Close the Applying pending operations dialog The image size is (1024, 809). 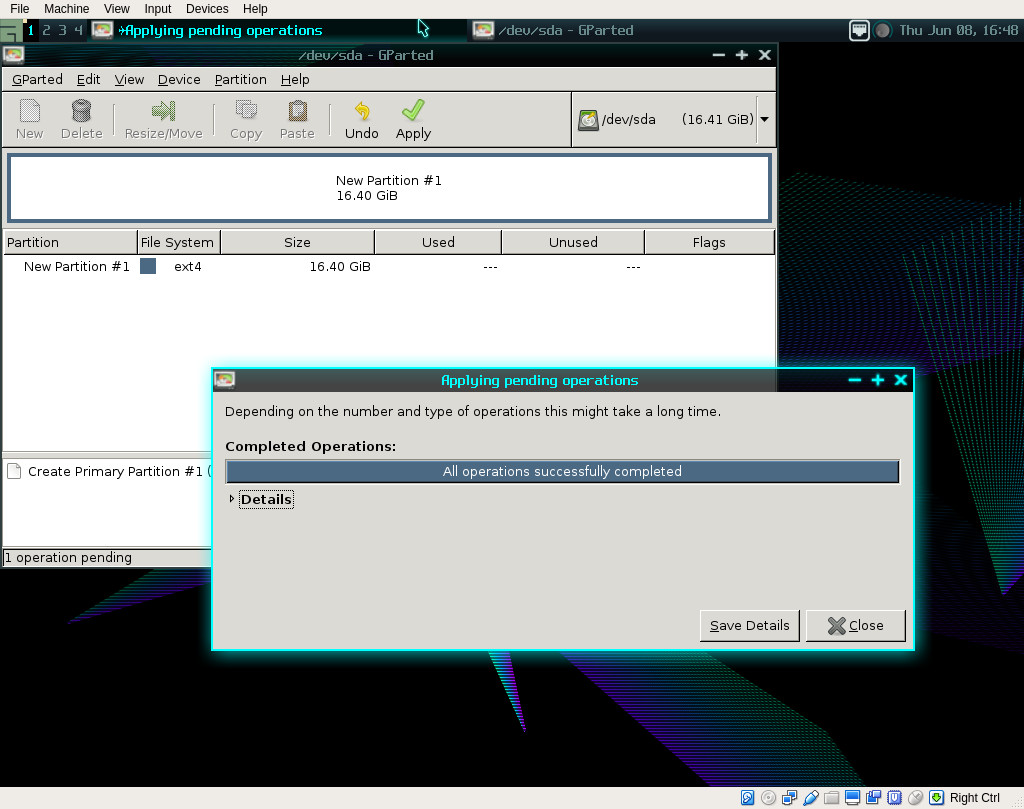(x=855, y=625)
